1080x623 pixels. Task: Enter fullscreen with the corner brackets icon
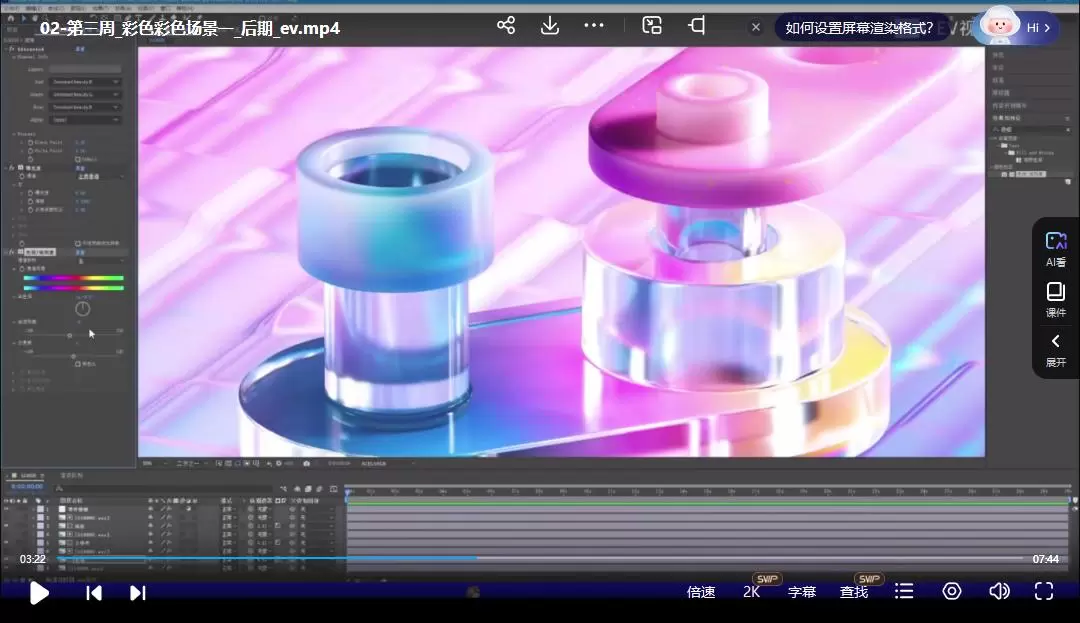tap(1044, 591)
